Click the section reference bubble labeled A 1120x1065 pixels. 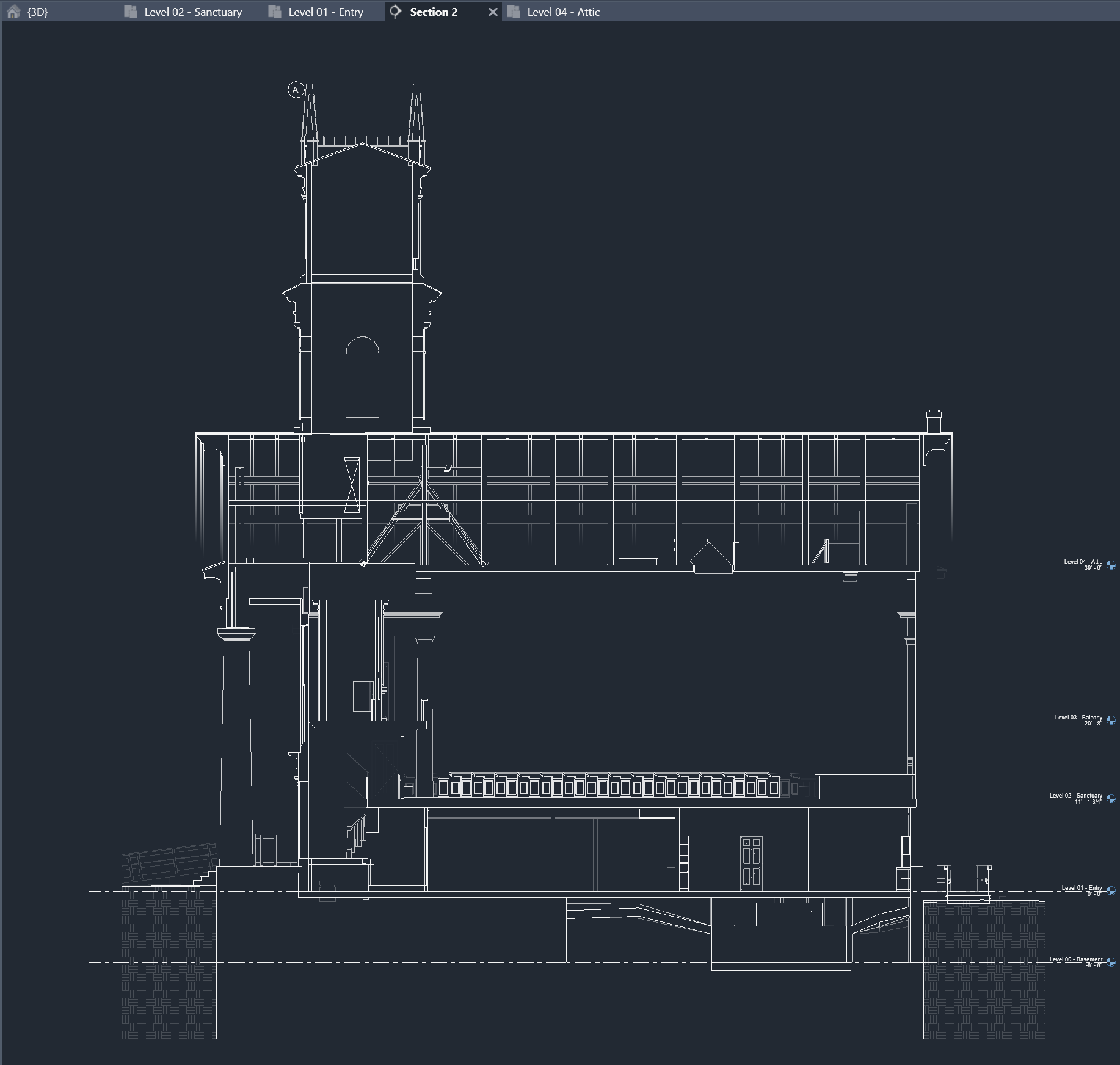[297, 90]
